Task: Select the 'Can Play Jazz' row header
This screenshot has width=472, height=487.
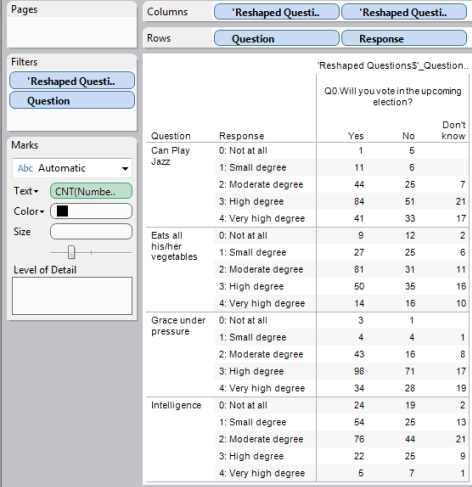Action: click(x=170, y=156)
